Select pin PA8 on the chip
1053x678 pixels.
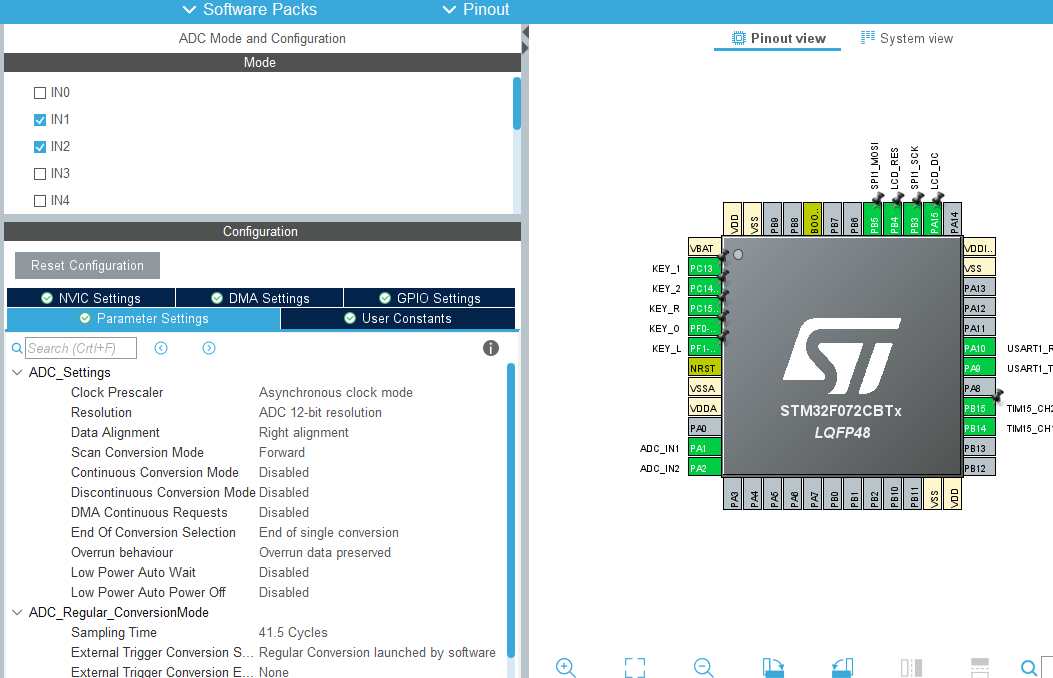(x=979, y=388)
